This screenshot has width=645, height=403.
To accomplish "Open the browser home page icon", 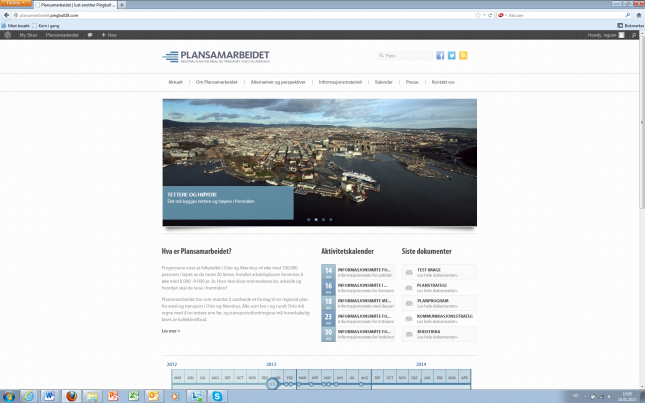I will point(639,15).
